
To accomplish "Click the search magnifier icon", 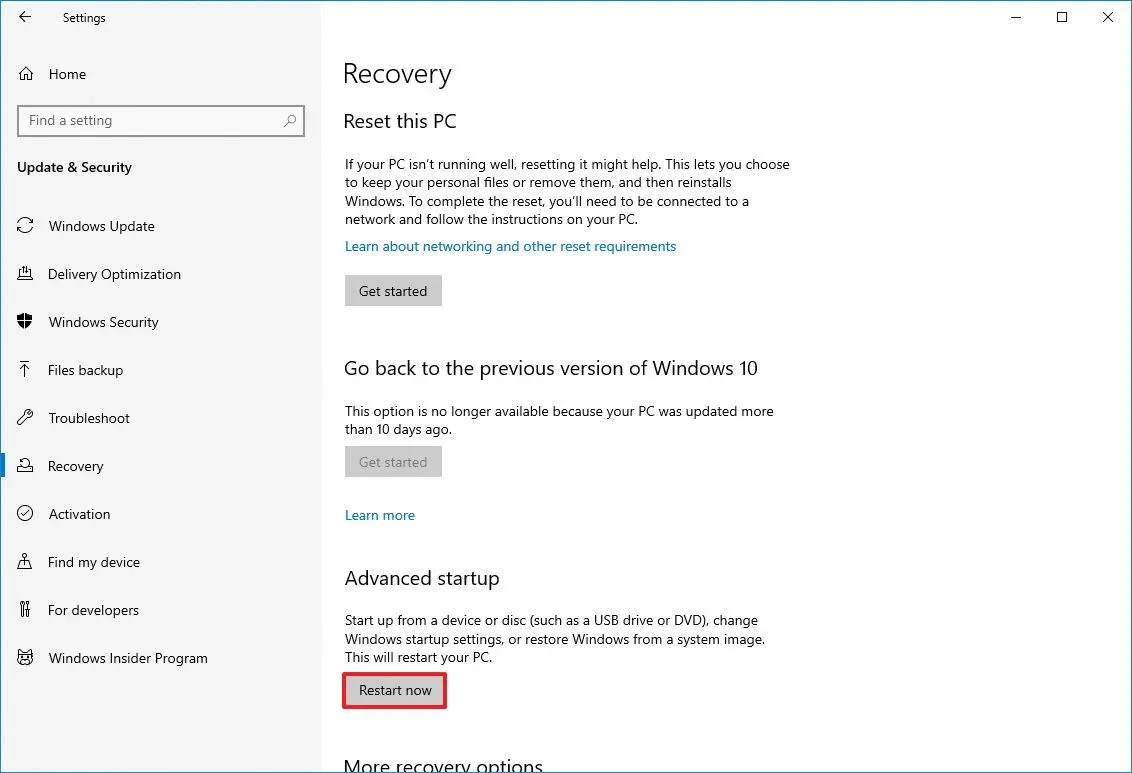I will 289,121.
